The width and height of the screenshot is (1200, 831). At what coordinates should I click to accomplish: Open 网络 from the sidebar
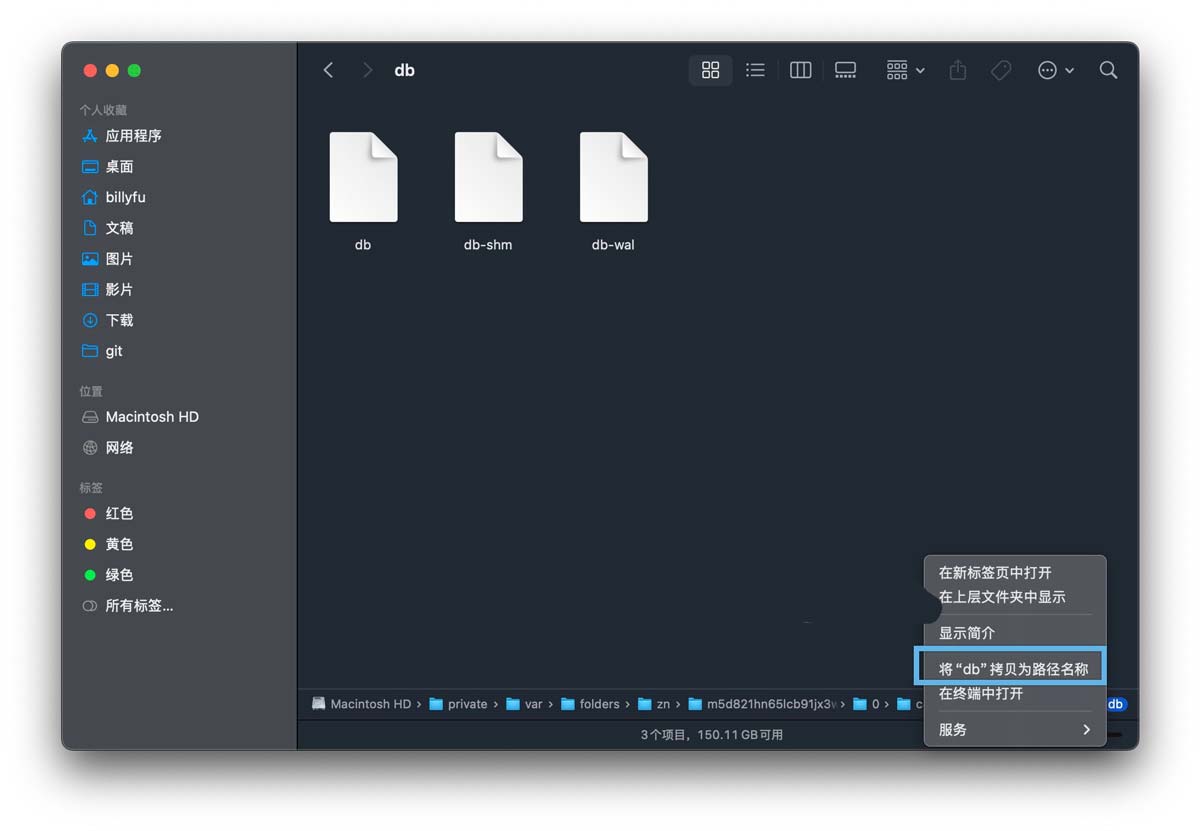tap(119, 447)
